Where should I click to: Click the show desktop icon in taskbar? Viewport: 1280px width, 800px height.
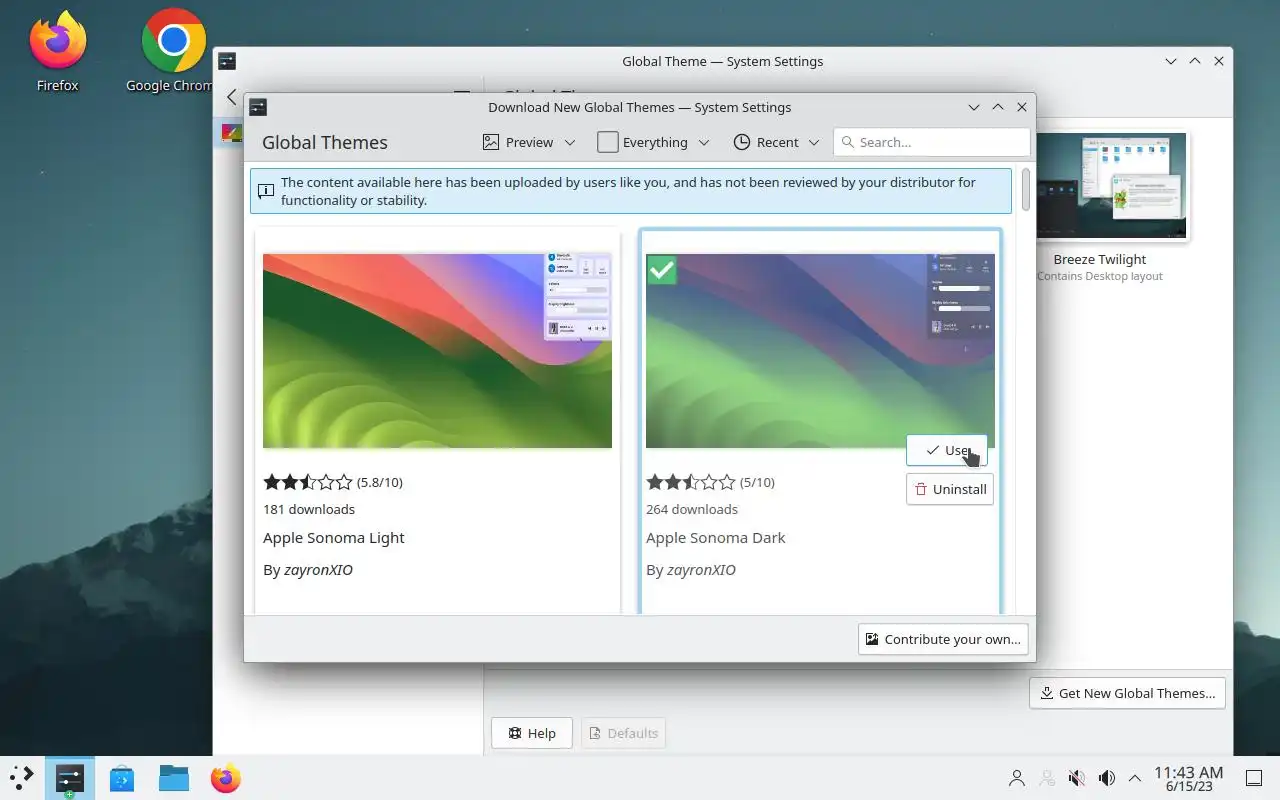pyautogui.click(x=1254, y=778)
